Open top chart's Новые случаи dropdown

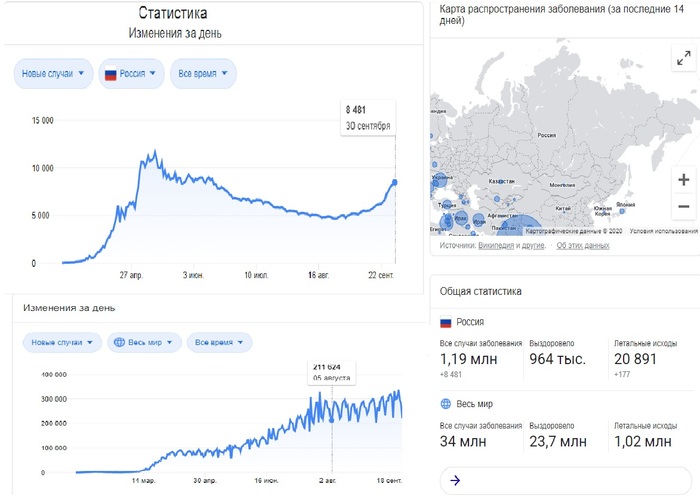pyautogui.click(x=52, y=74)
